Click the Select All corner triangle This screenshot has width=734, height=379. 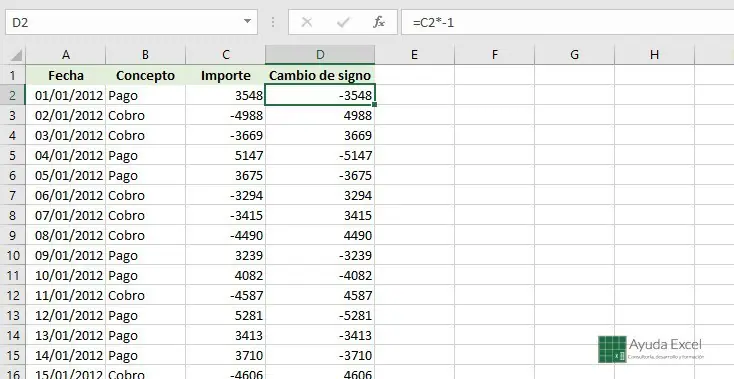point(16,56)
